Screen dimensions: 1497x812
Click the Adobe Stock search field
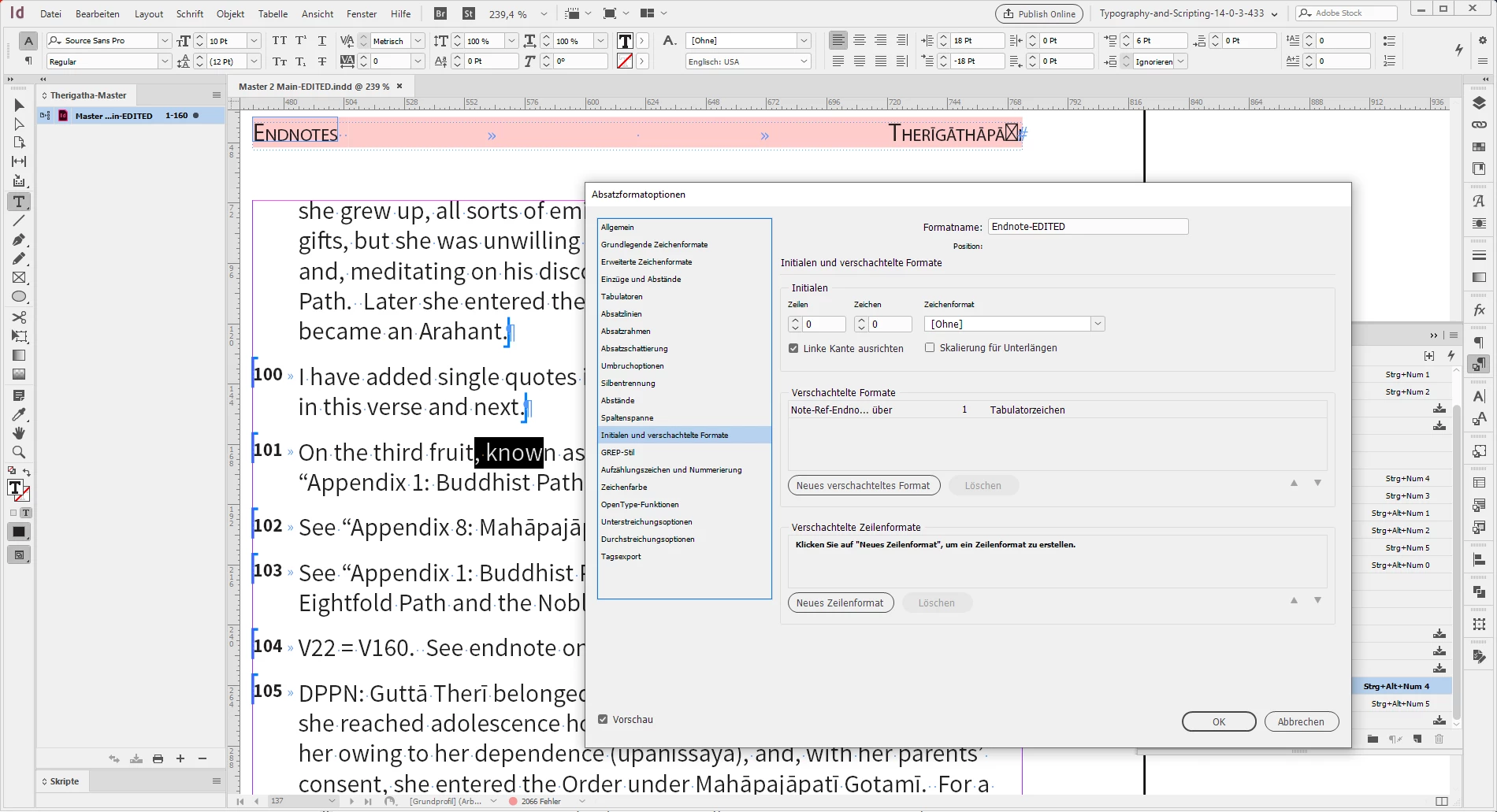coord(1346,13)
